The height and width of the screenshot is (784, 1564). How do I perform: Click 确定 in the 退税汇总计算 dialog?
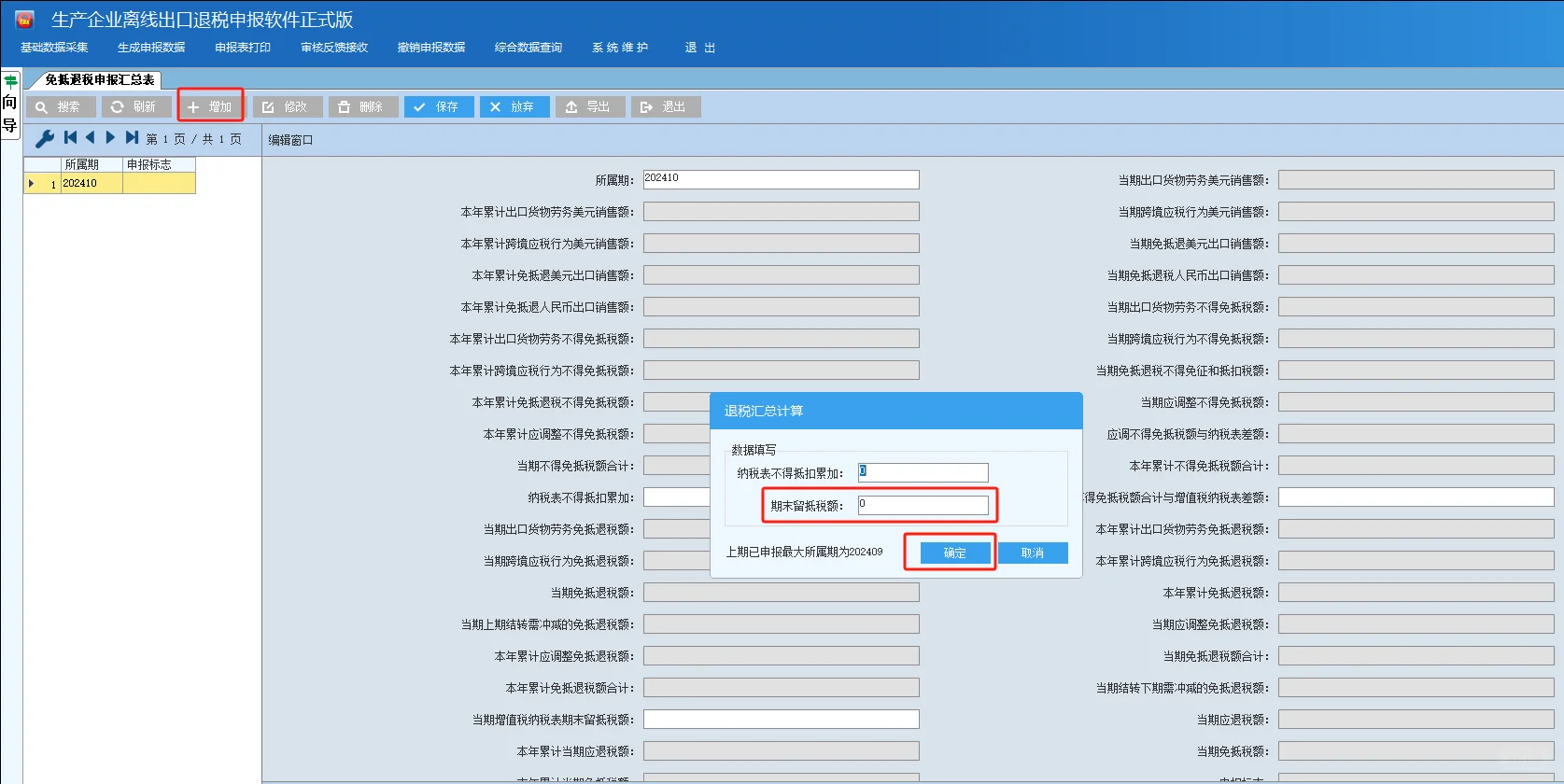click(955, 553)
